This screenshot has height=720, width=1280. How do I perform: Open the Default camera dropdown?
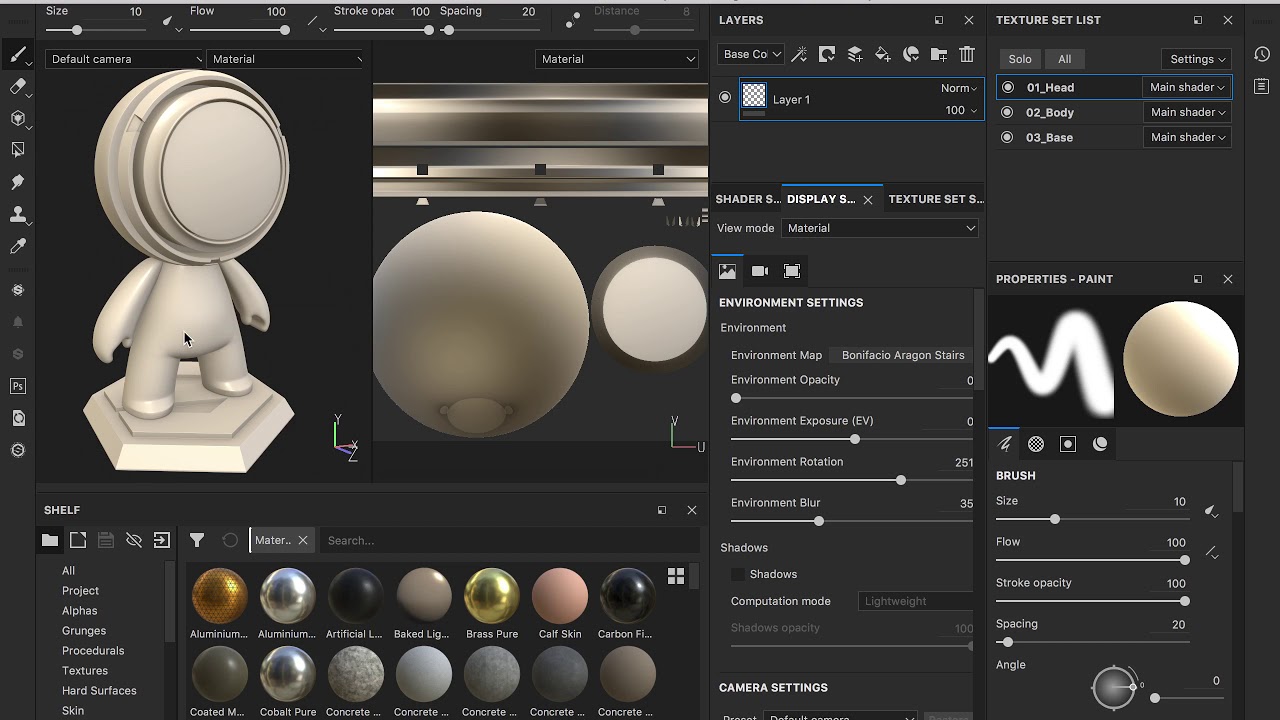124,59
